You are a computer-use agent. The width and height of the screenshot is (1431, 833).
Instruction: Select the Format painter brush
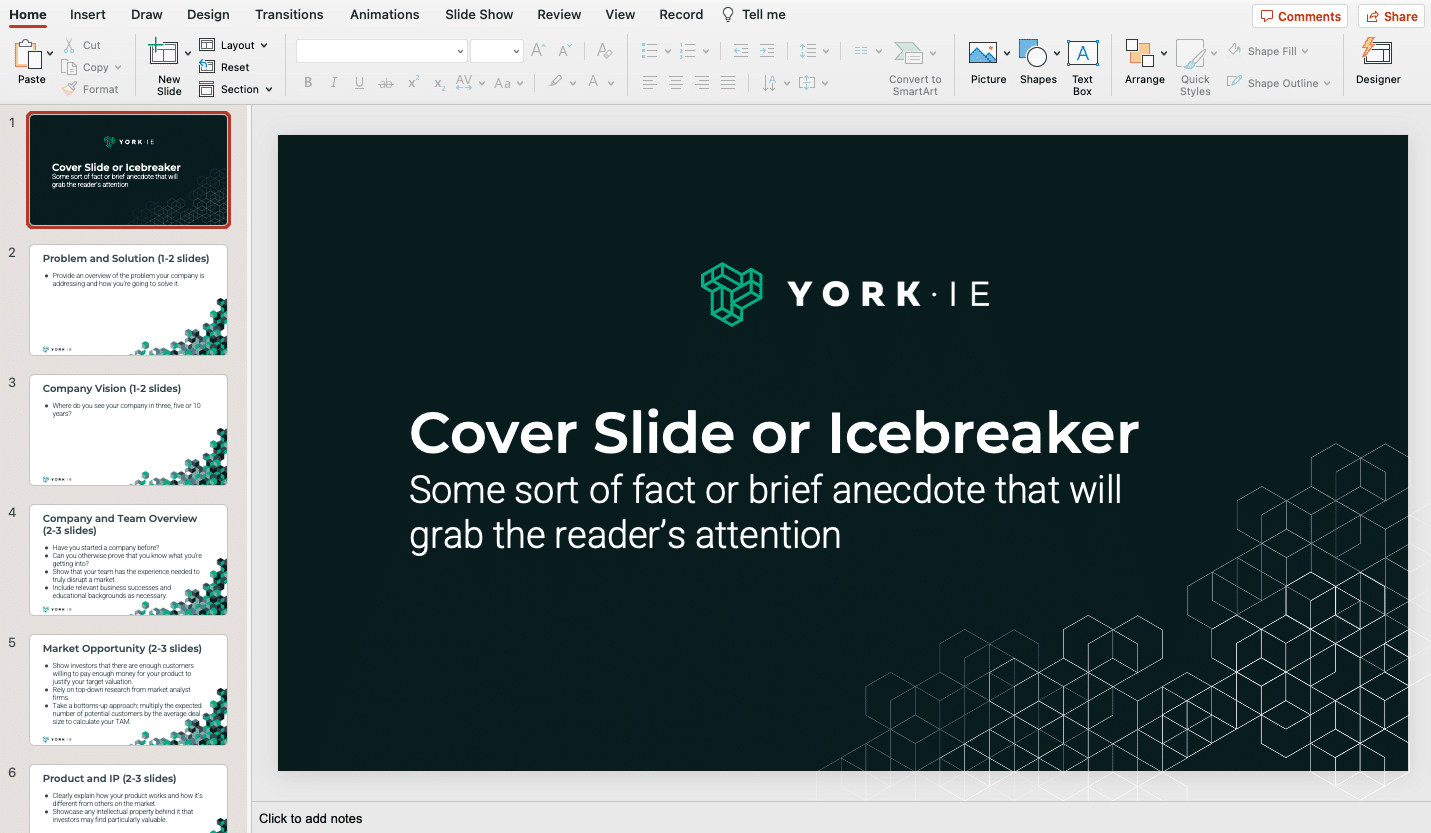[x=69, y=89]
